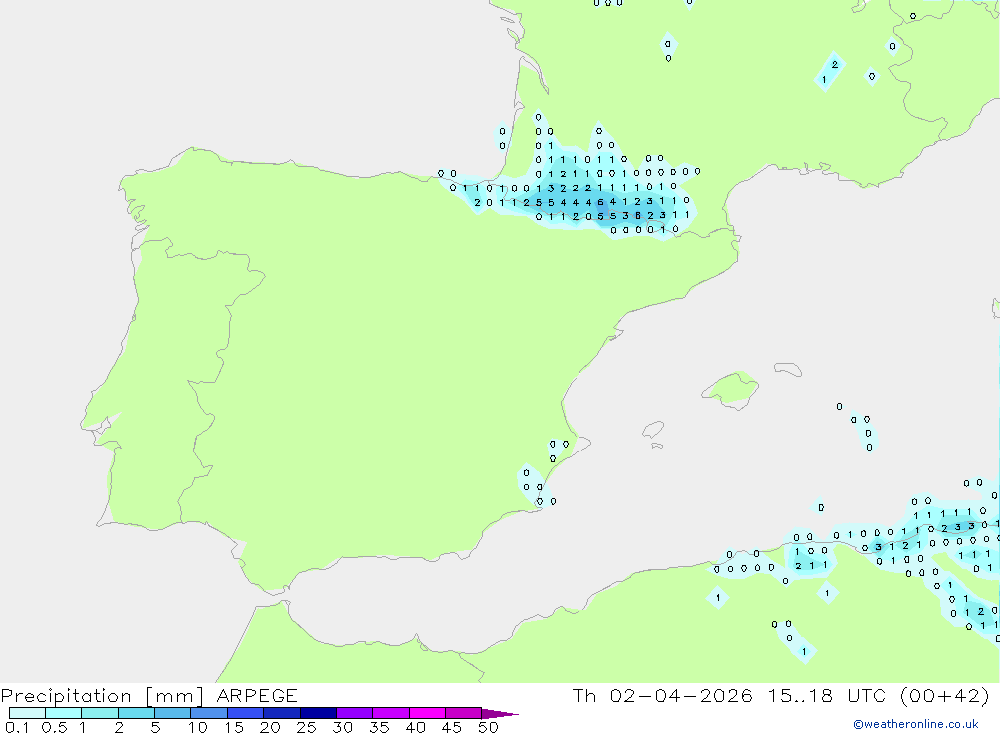Screen dimensions: 1000x733
Task: Click the '35' legend scale label
Action: (x=379, y=727)
